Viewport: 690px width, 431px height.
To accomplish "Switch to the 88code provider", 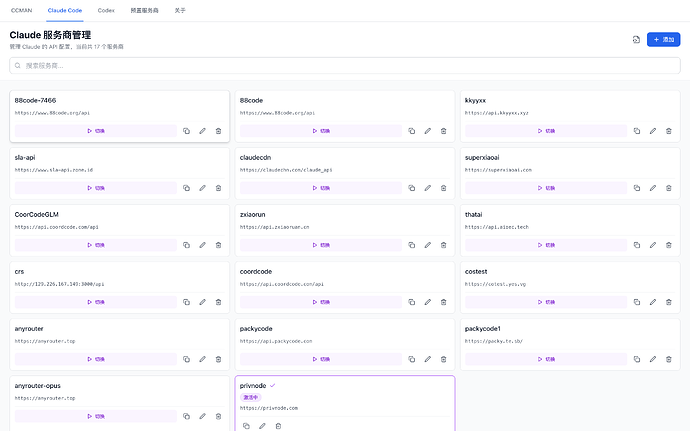I will (321, 131).
